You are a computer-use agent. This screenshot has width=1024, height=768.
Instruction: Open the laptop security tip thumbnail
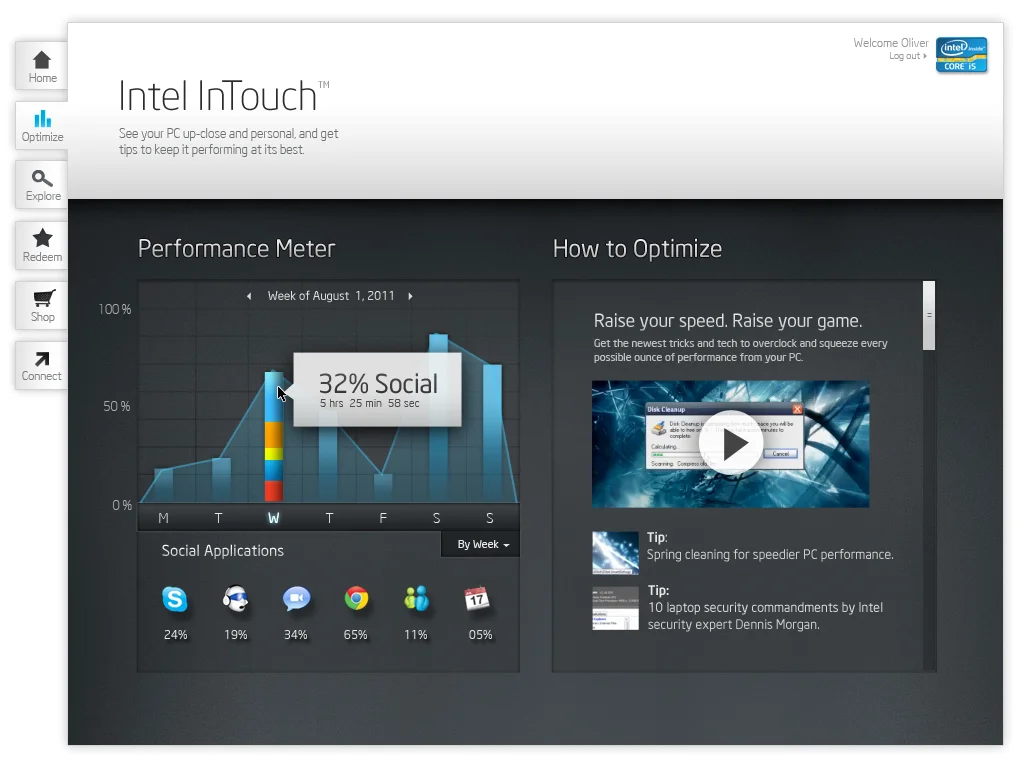pyautogui.click(x=615, y=609)
